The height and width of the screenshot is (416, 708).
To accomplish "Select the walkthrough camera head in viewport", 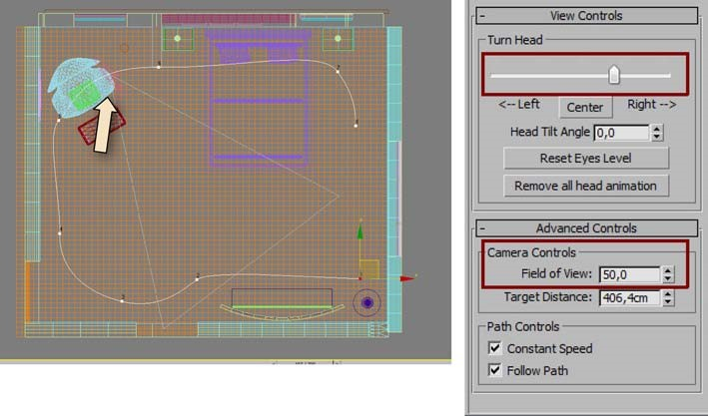I will [80, 87].
